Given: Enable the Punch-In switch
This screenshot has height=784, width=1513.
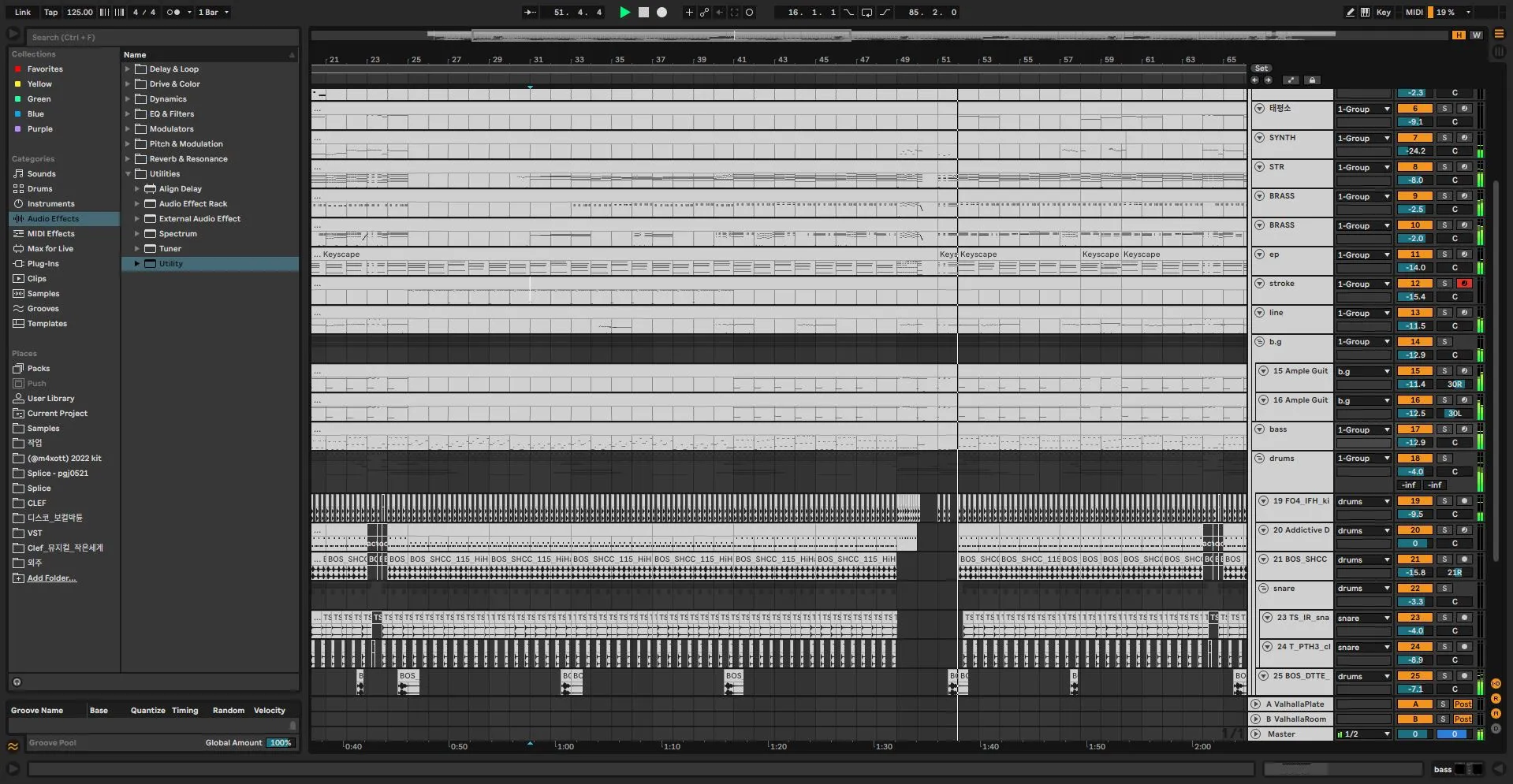Looking at the screenshot, I should (848, 12).
